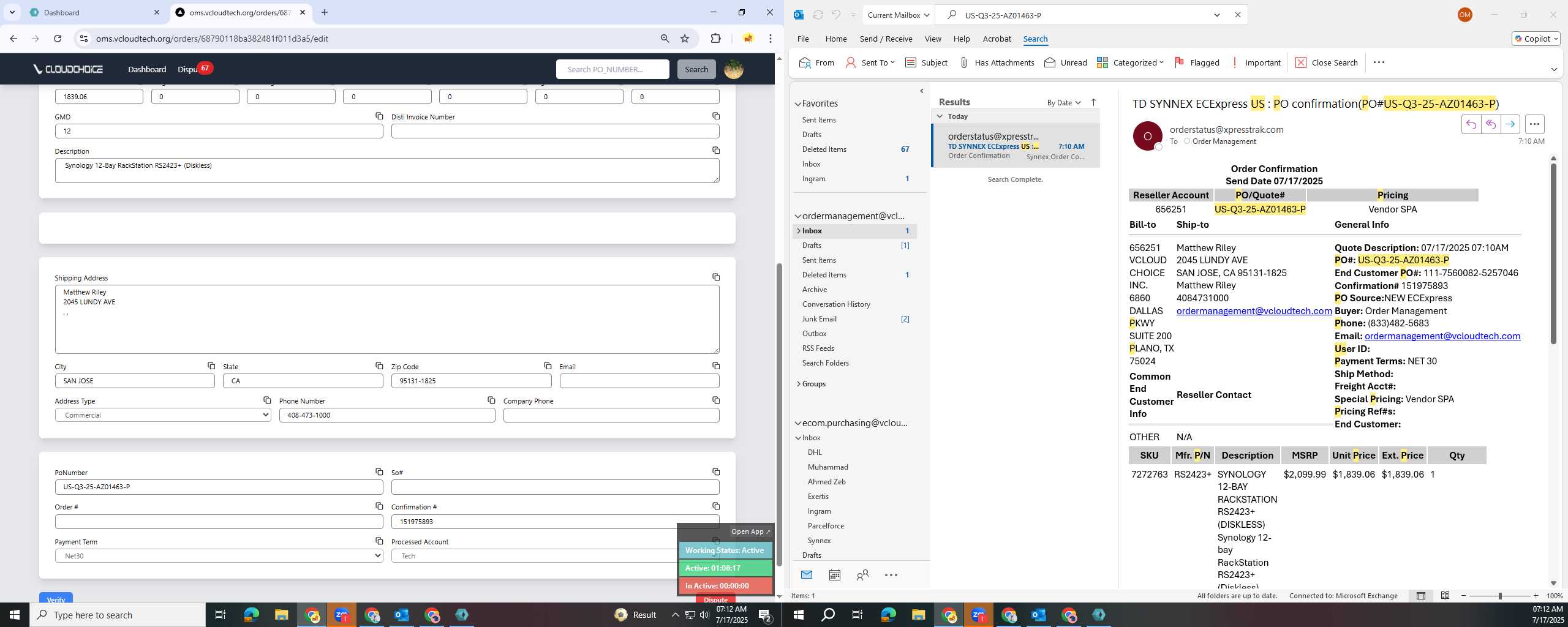
Task: Open the View ribbon tab
Action: [x=933, y=39]
